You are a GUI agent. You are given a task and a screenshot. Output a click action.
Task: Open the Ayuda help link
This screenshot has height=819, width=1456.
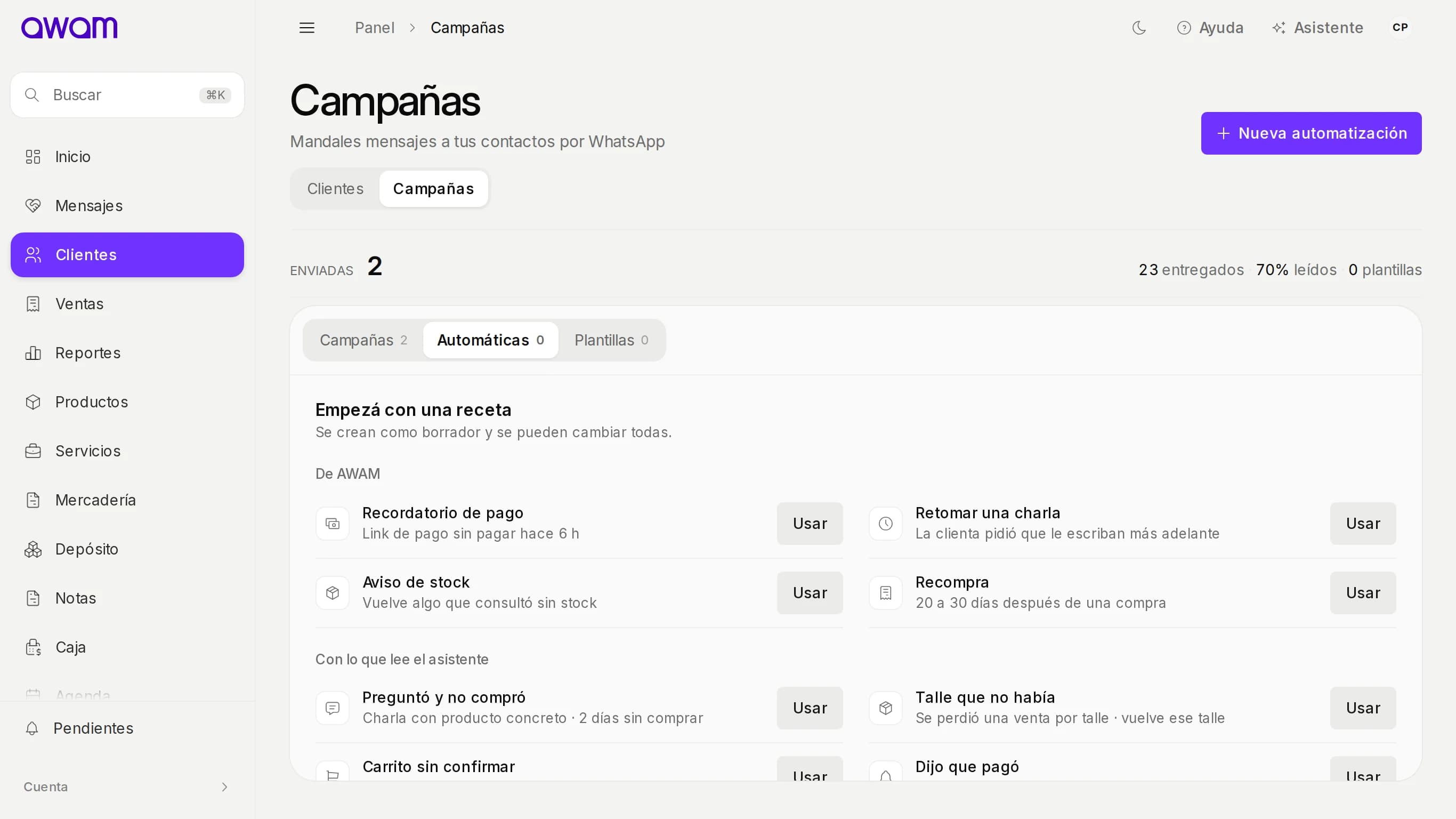[1210, 28]
